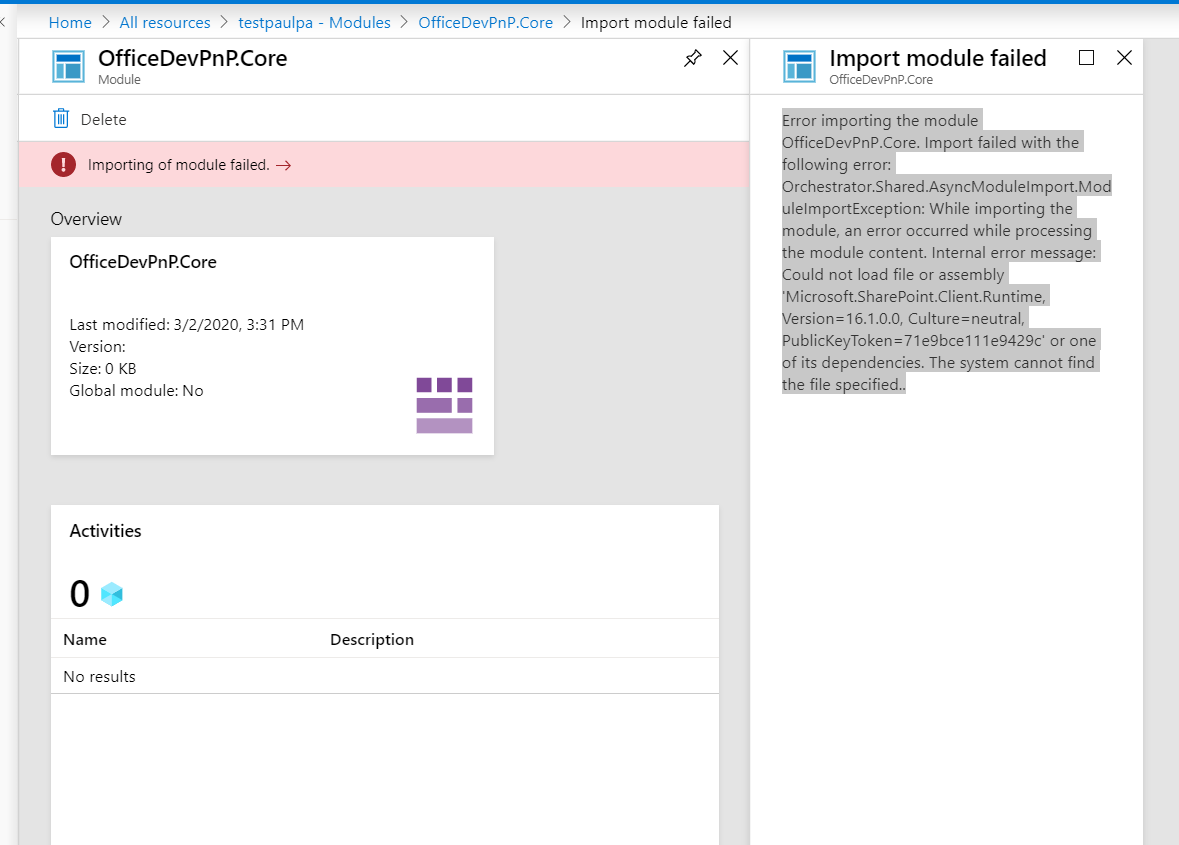Click the module icon beside OfficeDevPnP.Core title
The image size is (1179, 845).
coord(67,67)
